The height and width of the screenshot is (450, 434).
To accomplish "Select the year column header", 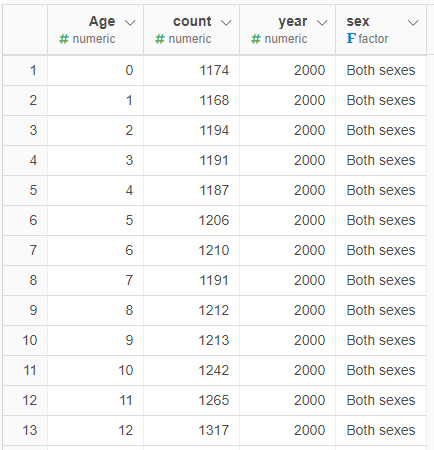I will pyautogui.click(x=288, y=30).
